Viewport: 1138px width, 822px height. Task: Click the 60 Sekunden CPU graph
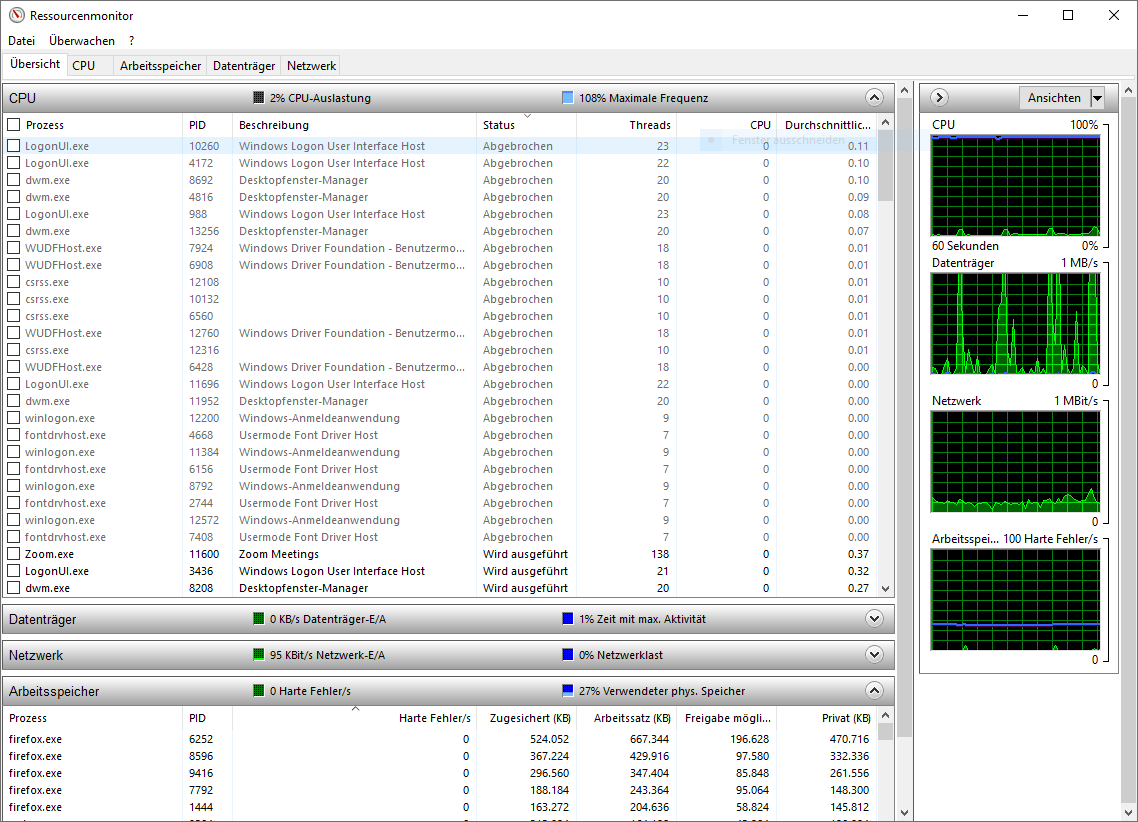coord(1014,184)
